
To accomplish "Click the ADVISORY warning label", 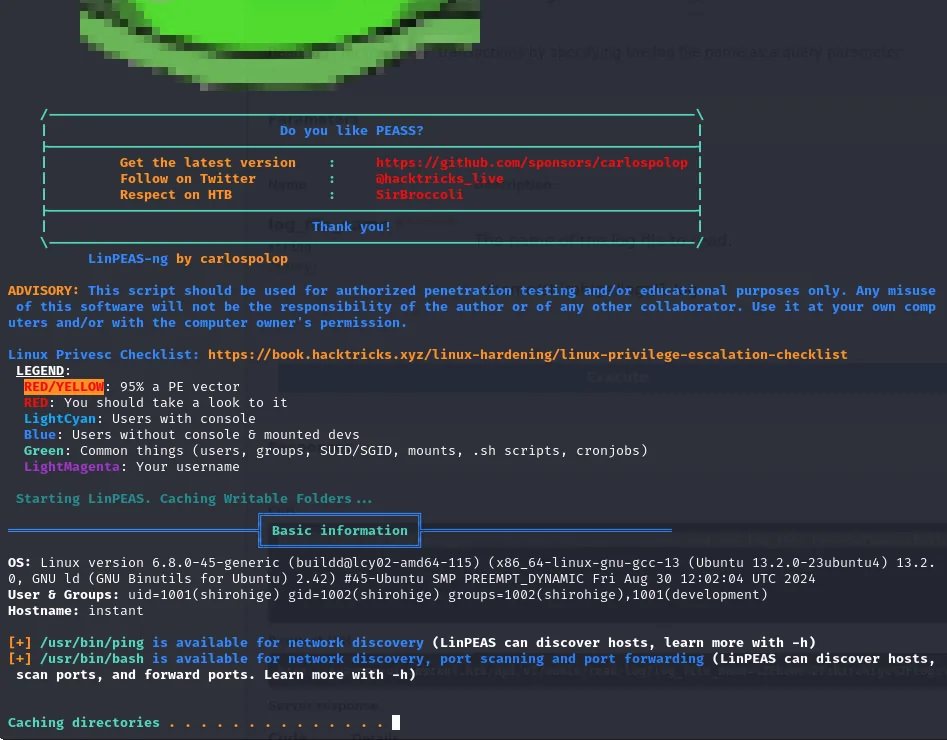I will [43, 291].
